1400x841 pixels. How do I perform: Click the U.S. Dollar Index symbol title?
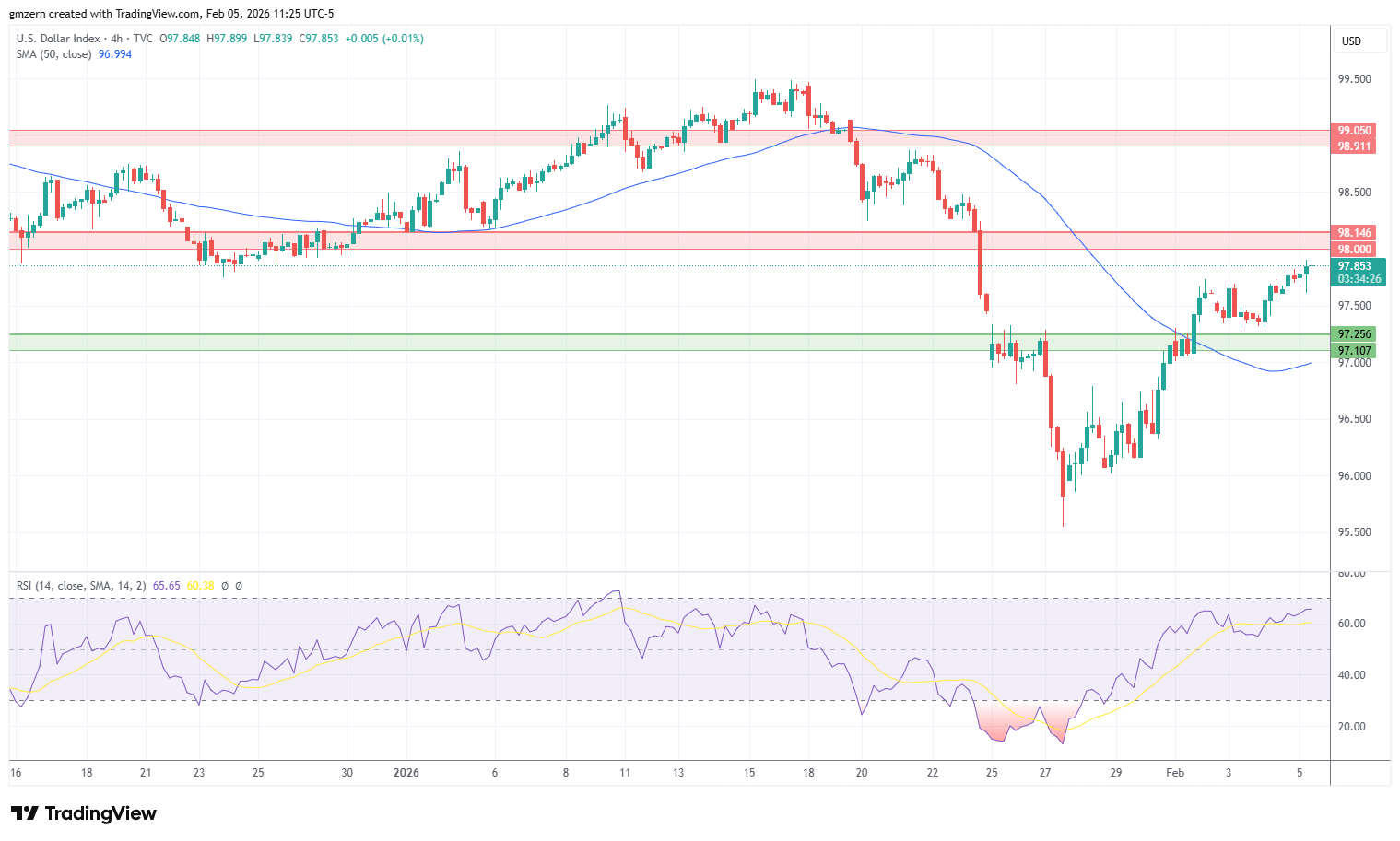[x=57, y=39]
